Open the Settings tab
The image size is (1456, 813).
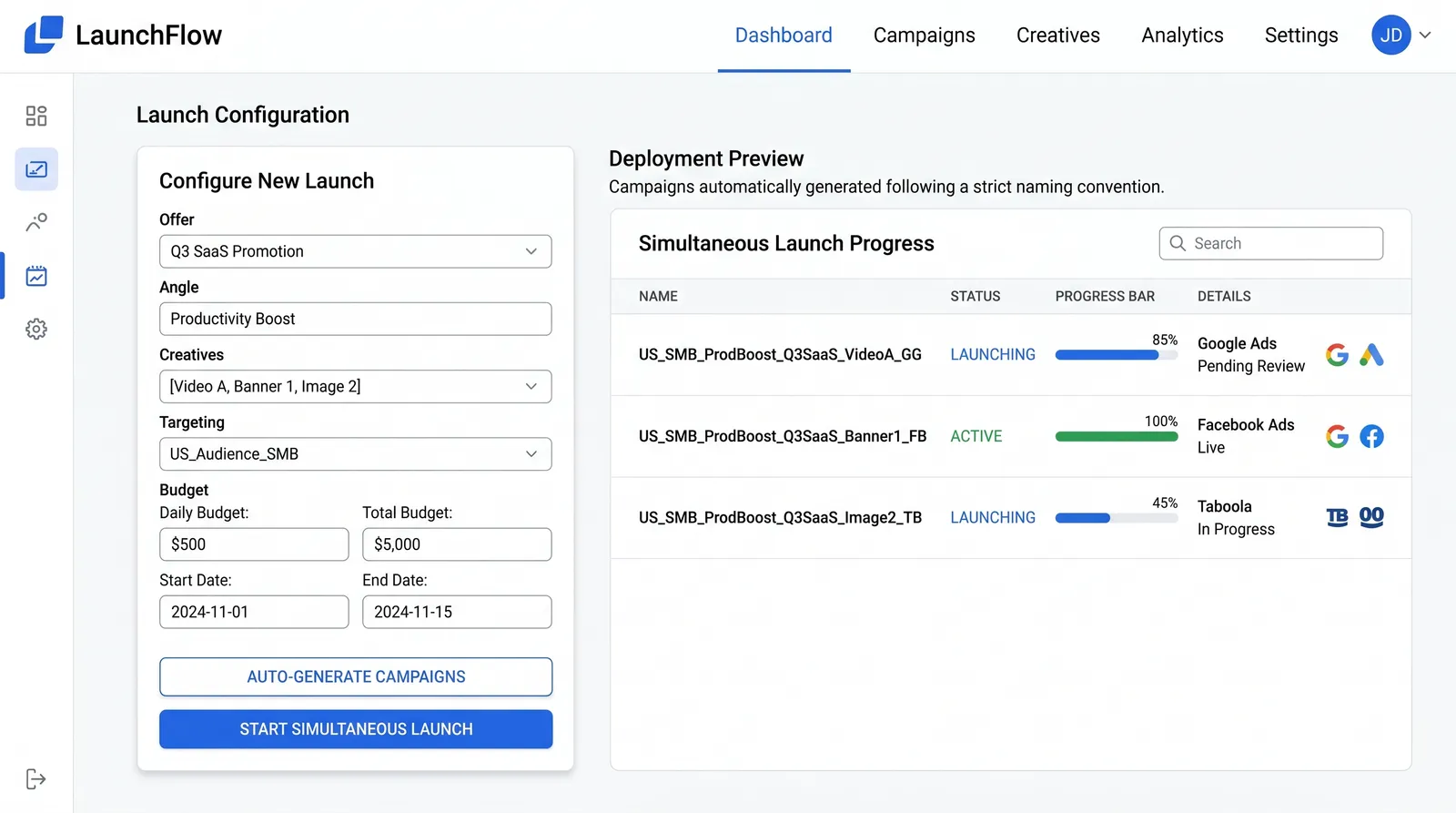1301,36
